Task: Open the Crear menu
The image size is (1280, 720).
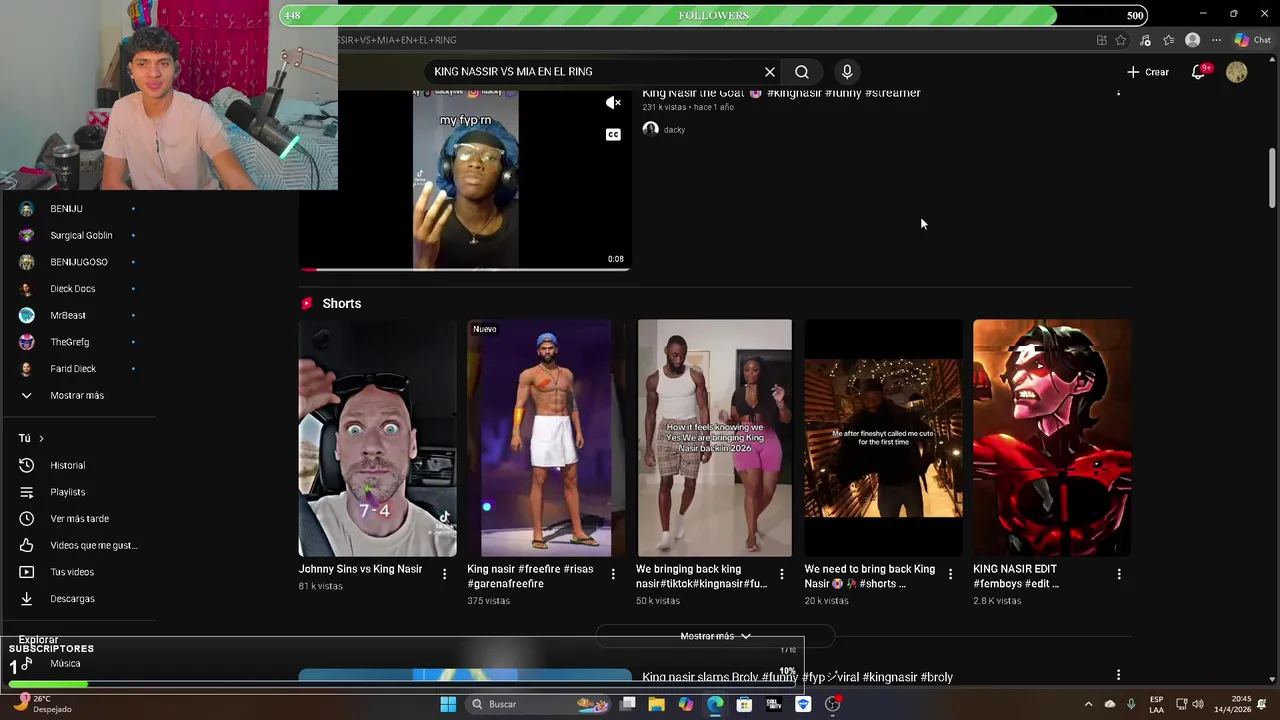Action: click(x=1148, y=72)
